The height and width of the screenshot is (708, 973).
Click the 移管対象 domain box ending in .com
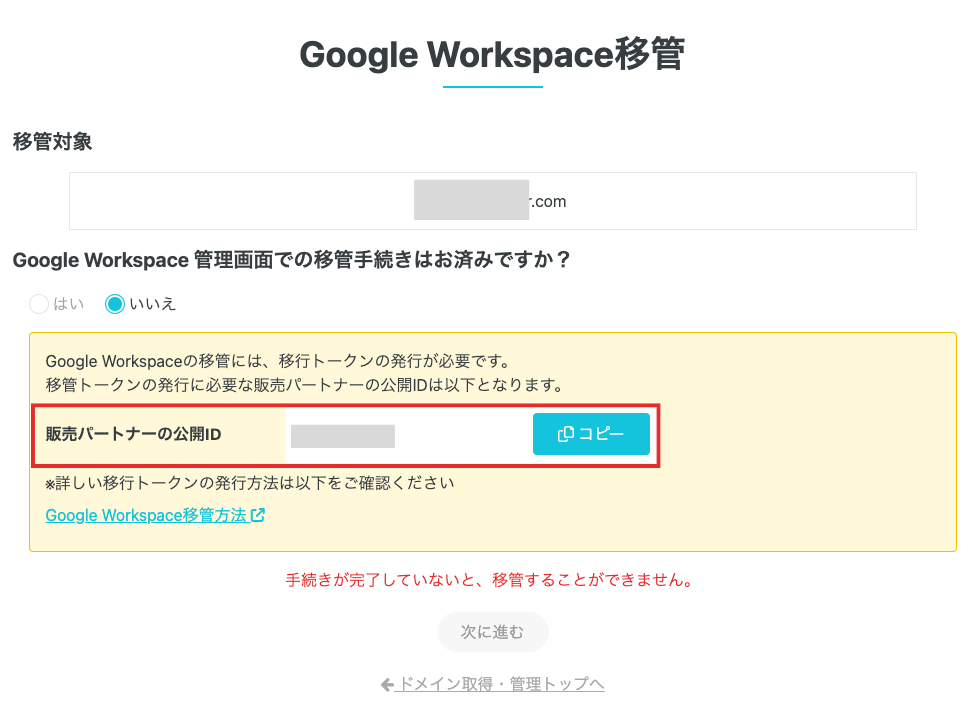click(x=493, y=201)
